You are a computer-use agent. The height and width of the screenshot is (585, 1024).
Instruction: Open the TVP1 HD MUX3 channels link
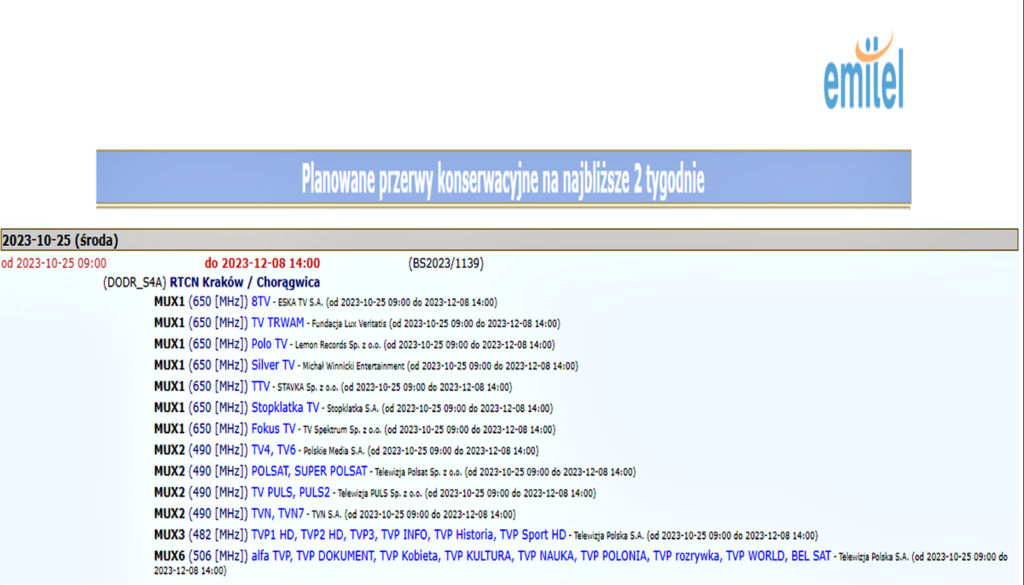pos(409,535)
